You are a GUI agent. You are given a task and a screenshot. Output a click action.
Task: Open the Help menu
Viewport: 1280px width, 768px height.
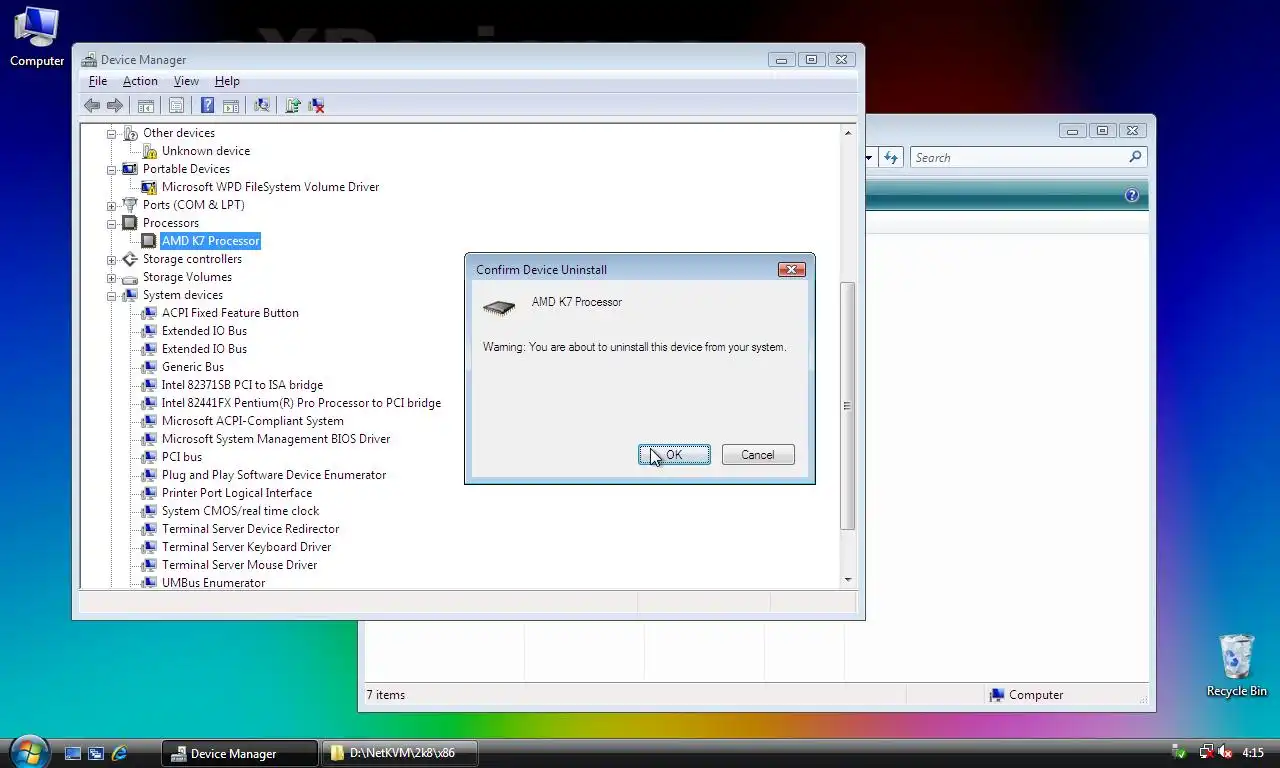coord(227,81)
